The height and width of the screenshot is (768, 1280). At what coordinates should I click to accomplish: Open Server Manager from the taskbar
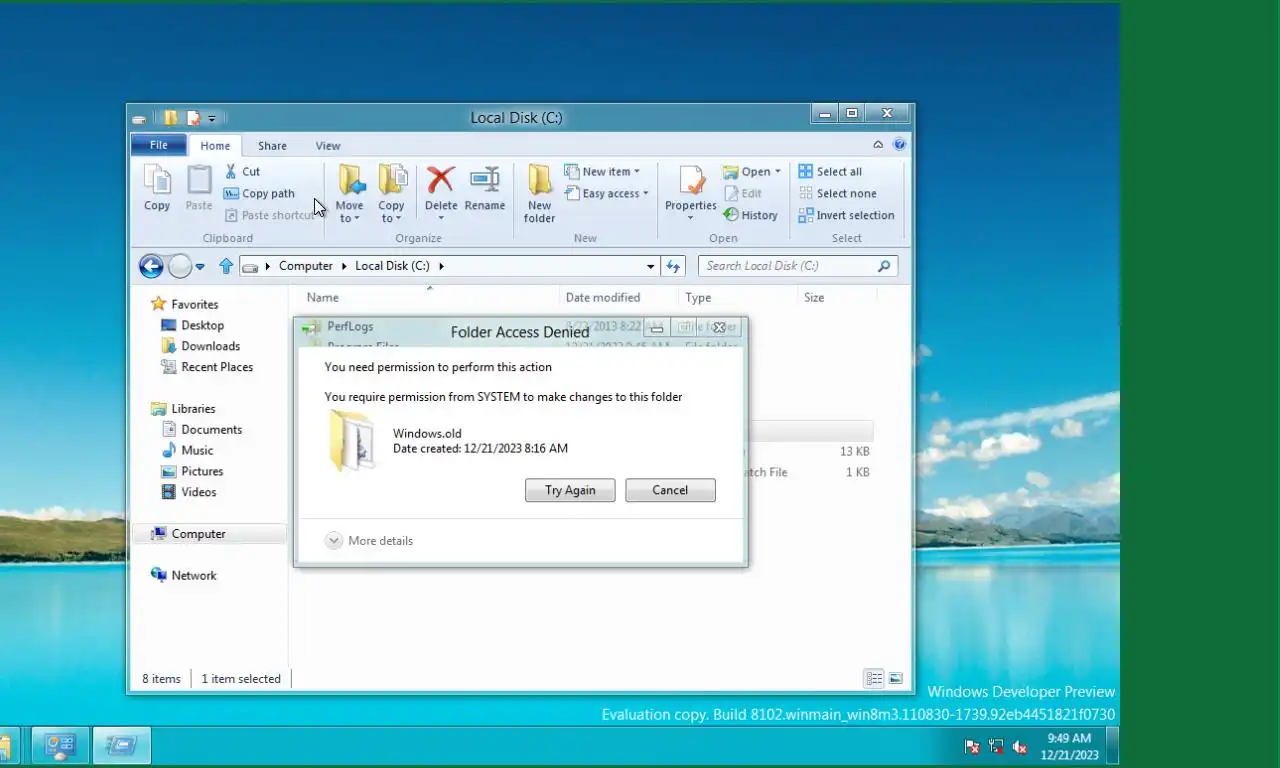click(x=61, y=746)
